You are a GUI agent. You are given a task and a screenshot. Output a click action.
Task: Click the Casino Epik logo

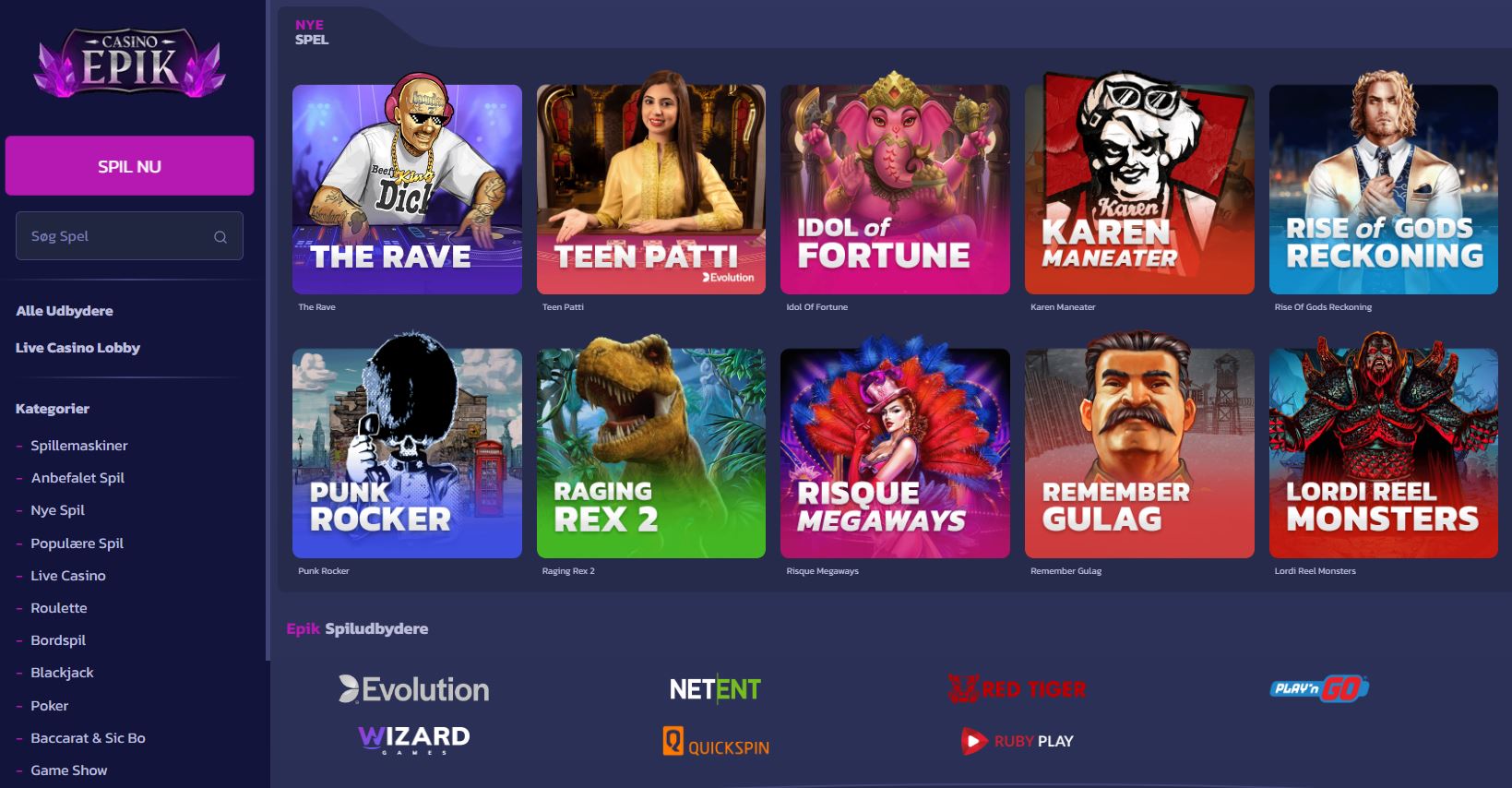(x=129, y=63)
